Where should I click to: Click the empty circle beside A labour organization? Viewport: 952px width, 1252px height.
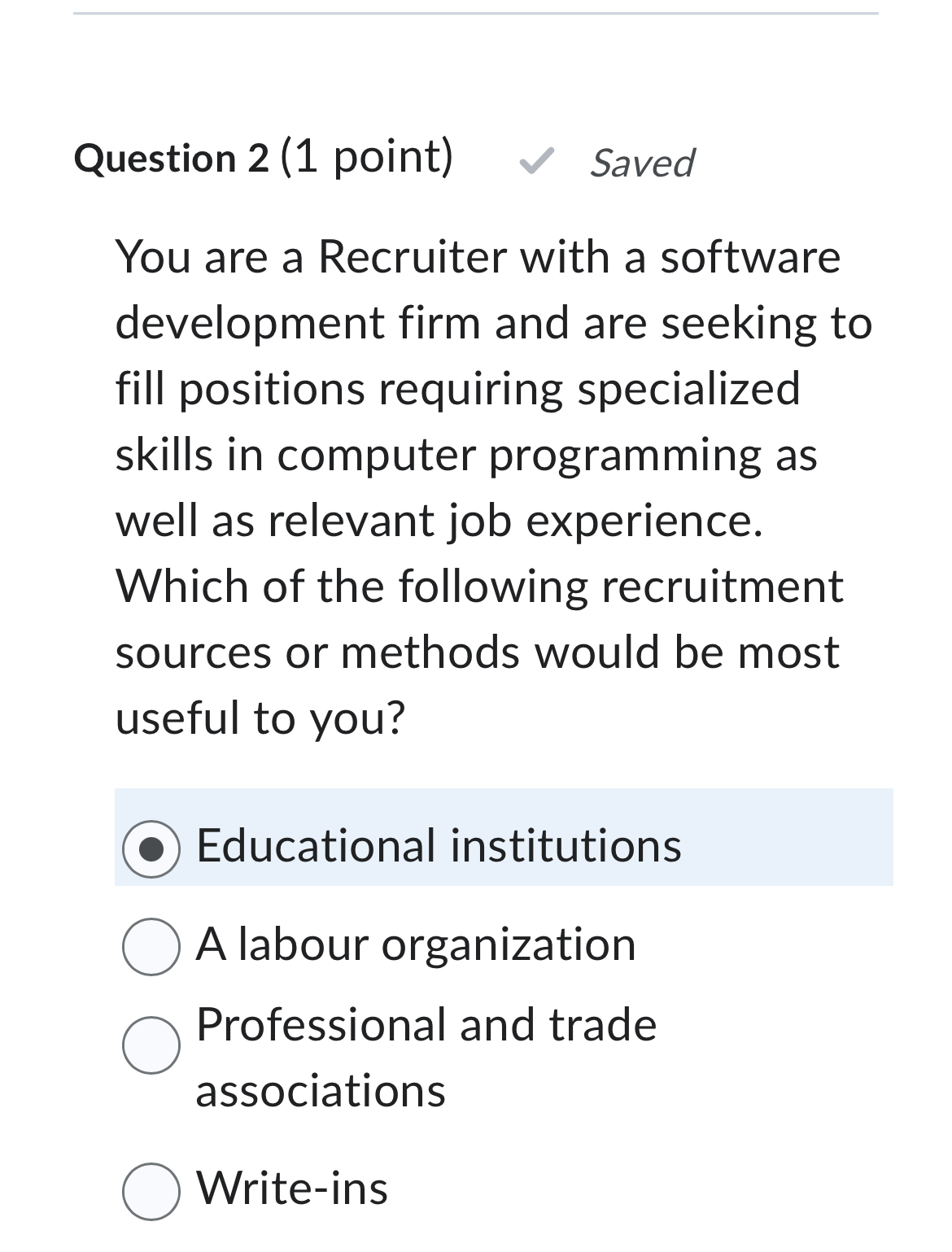[x=151, y=944]
